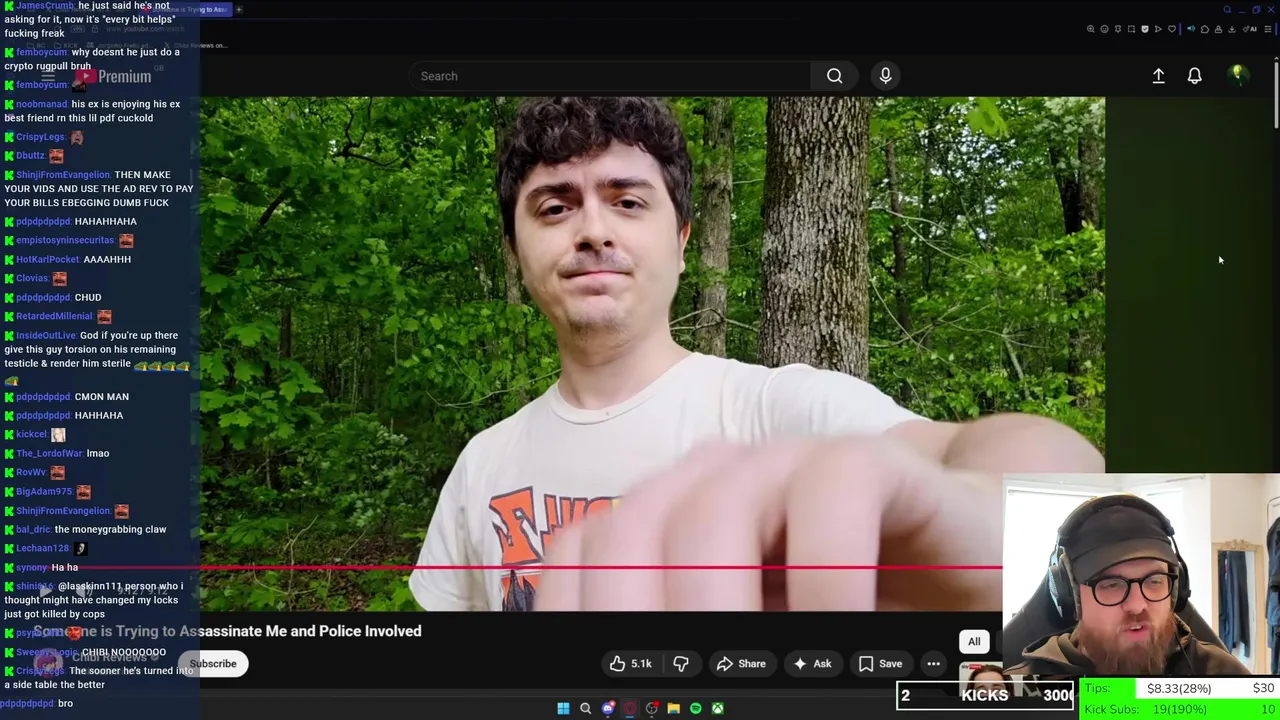Click the browser shield check icon

click(x=1145, y=29)
